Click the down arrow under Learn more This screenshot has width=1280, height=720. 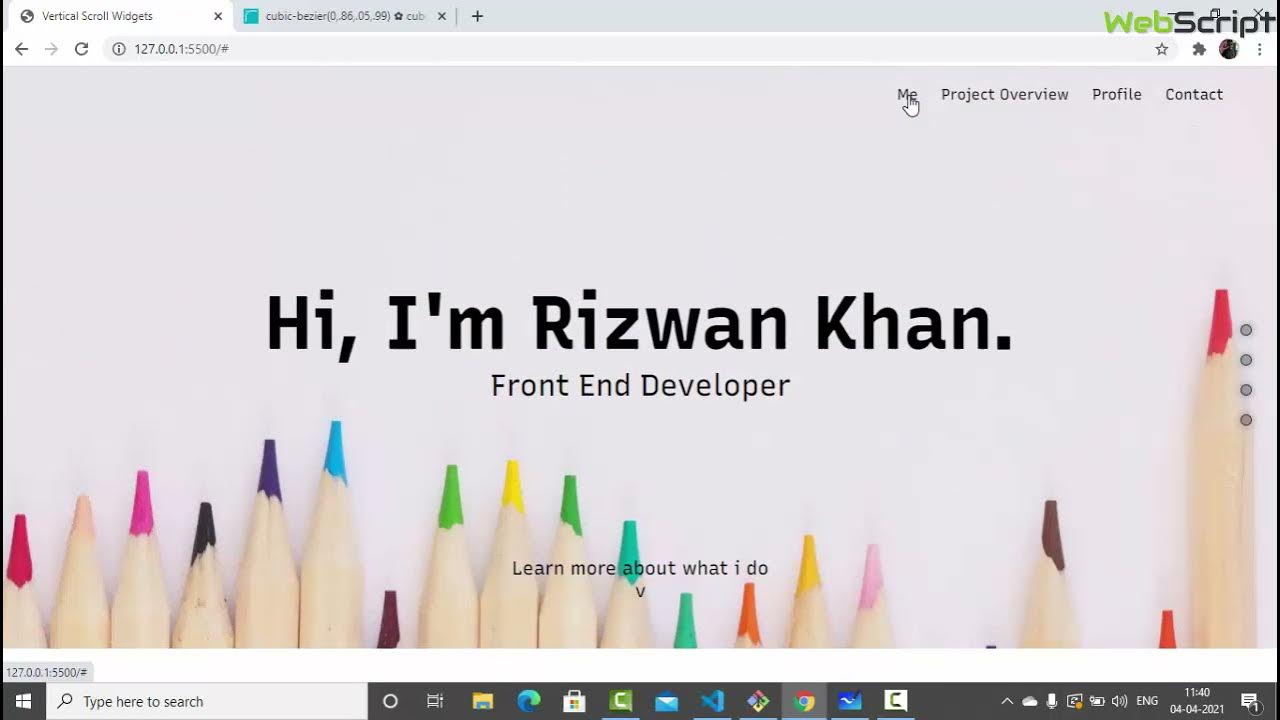(641, 591)
